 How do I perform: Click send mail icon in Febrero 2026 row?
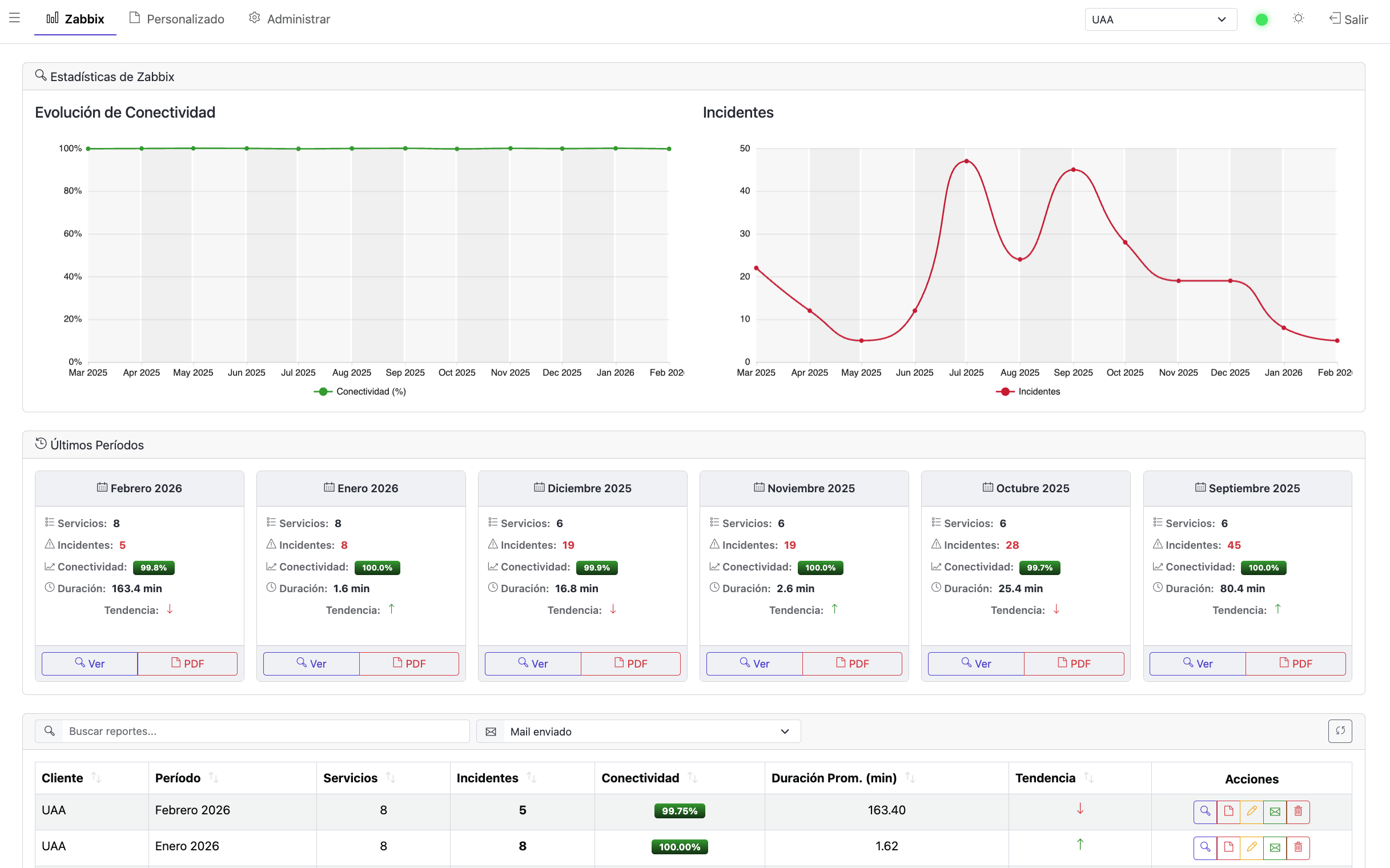tap(1275, 811)
